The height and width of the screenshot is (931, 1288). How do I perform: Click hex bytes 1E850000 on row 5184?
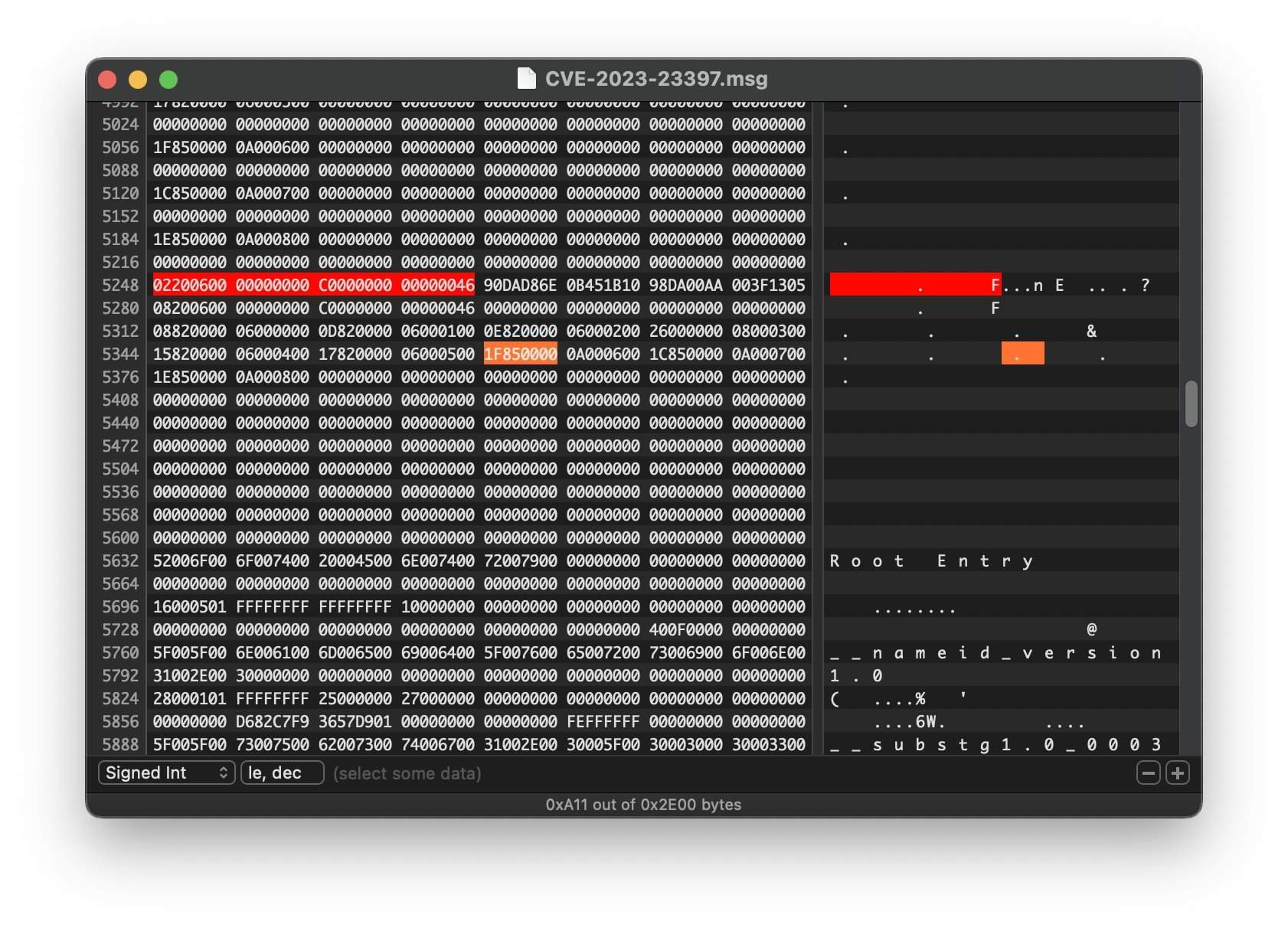[x=190, y=240]
